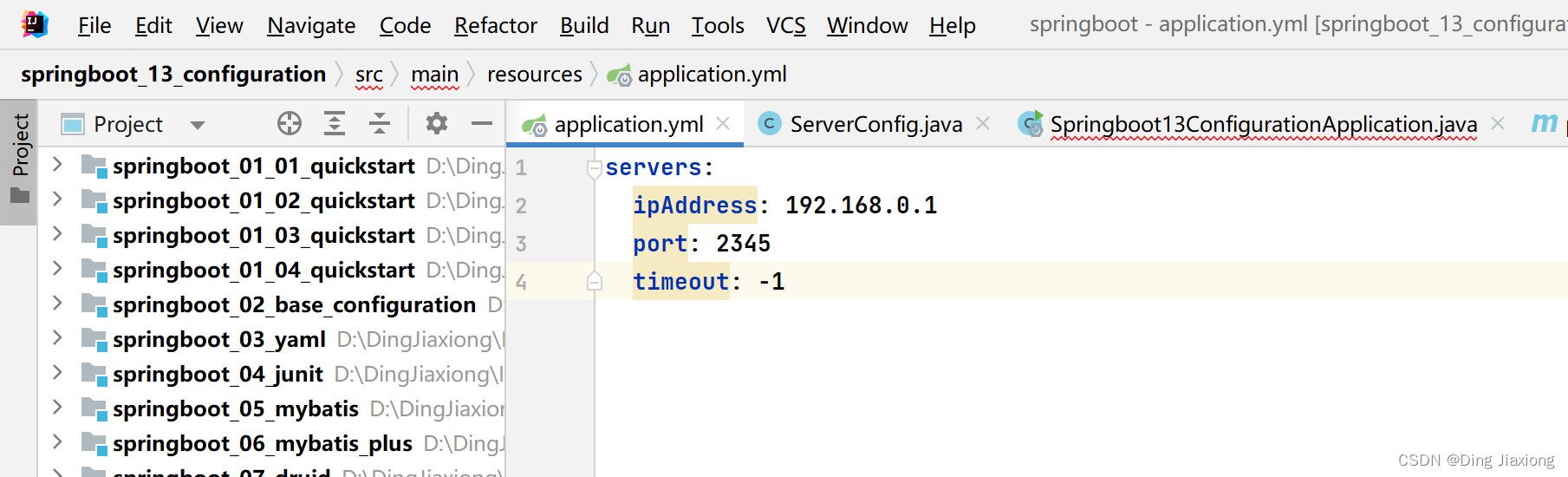
Task: Open the Edit menu
Action: point(153,26)
